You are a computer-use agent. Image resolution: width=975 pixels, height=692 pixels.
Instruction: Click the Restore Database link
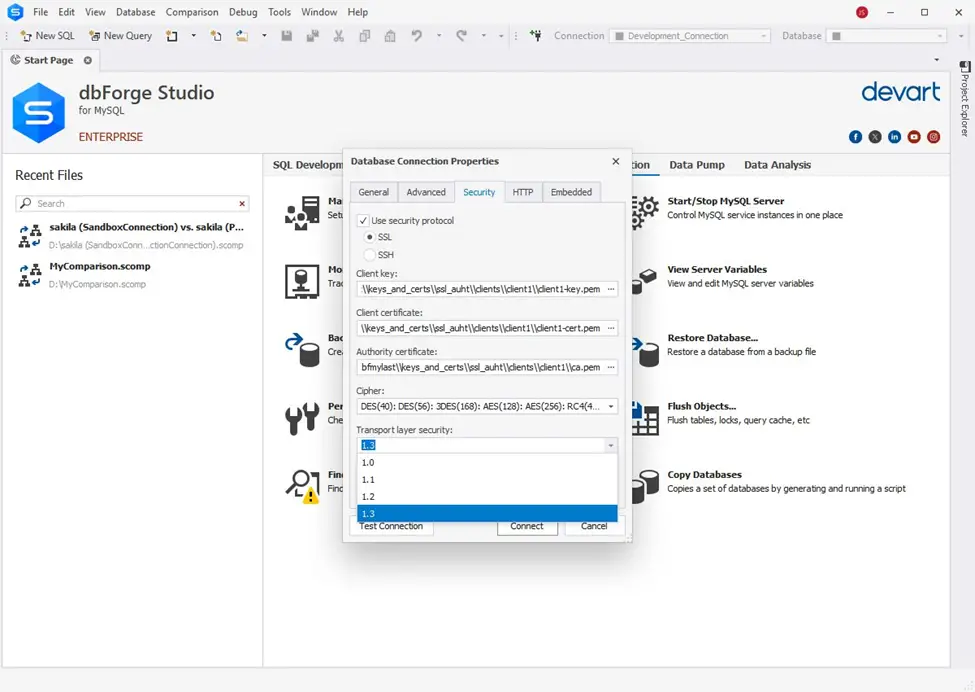coord(713,338)
